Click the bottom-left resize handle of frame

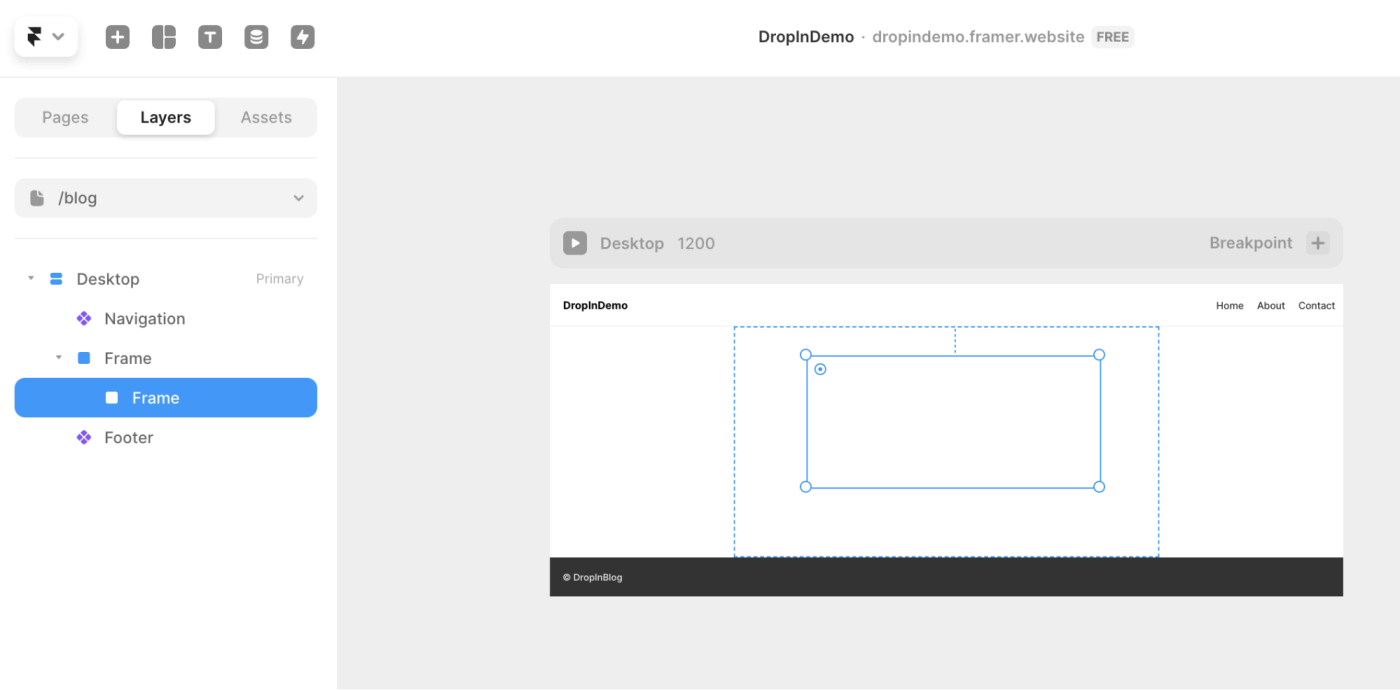(x=806, y=487)
